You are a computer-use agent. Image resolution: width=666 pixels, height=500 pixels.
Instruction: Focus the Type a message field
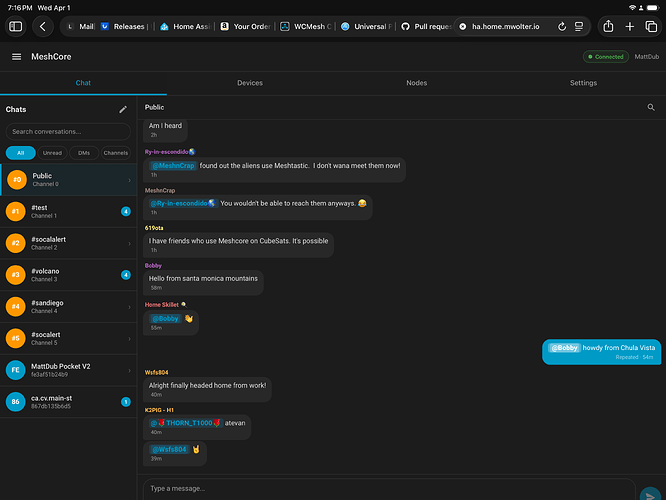point(389,489)
